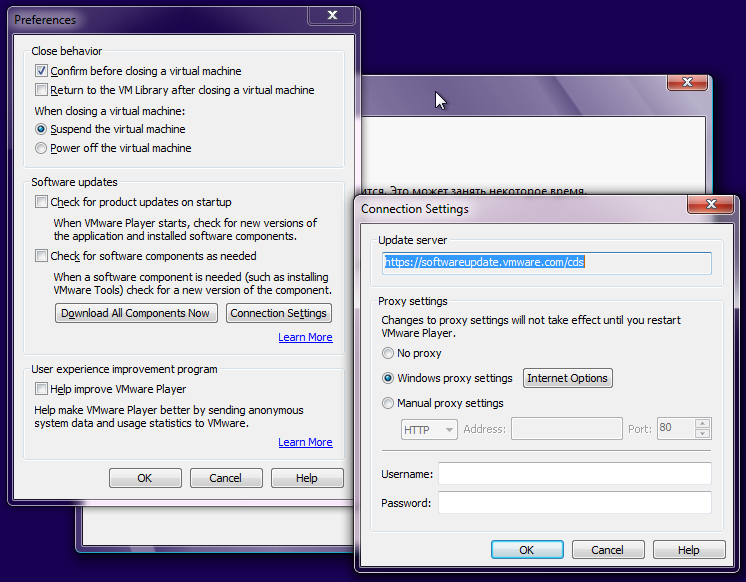Enable Return to the VM Library checkbox
The width and height of the screenshot is (746, 582).
[41, 90]
